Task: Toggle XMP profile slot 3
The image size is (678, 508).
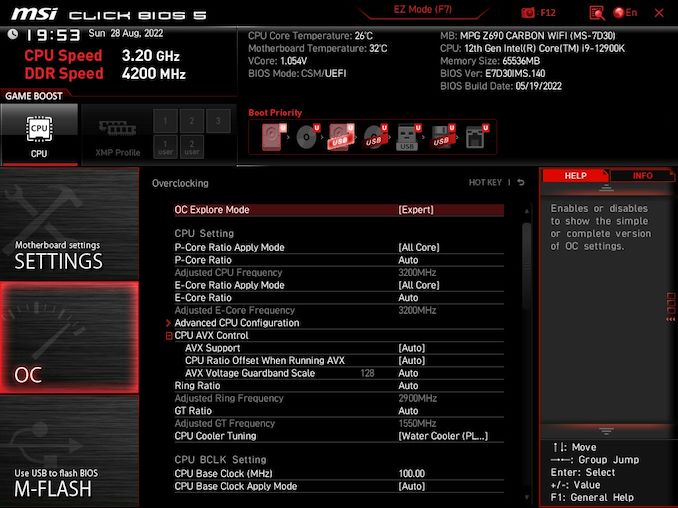Action: pos(217,121)
